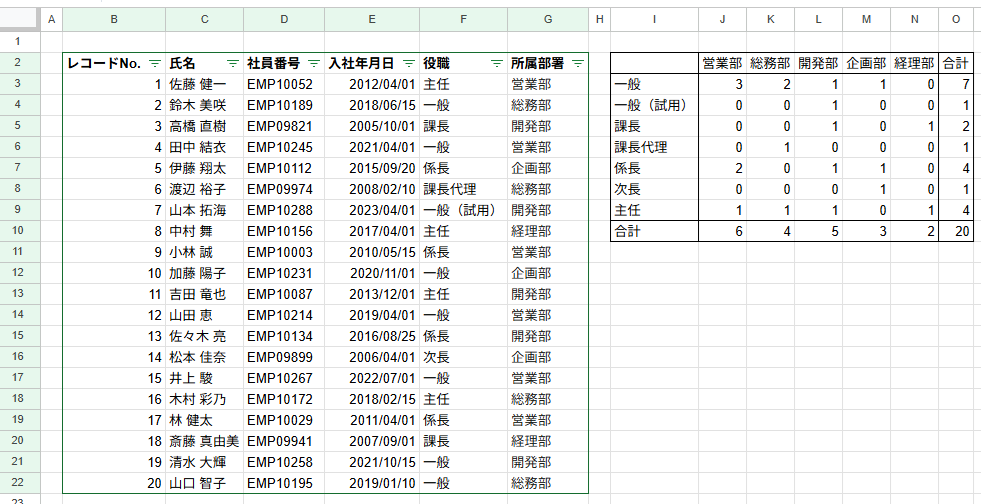Select row 10 header
Screen dimensions: 981x504
coord(18,231)
